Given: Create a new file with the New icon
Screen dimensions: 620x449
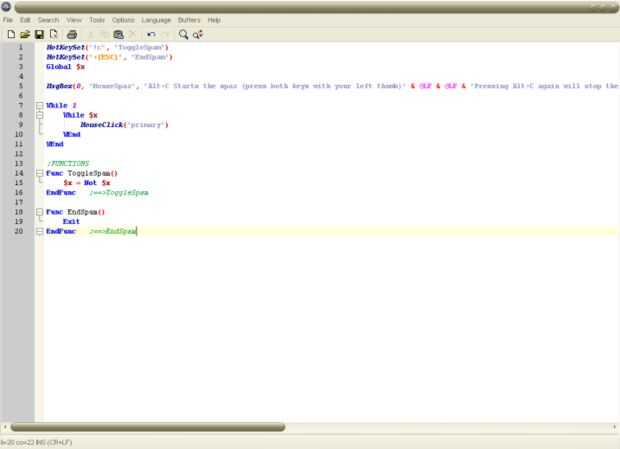Looking at the screenshot, I should (11, 34).
